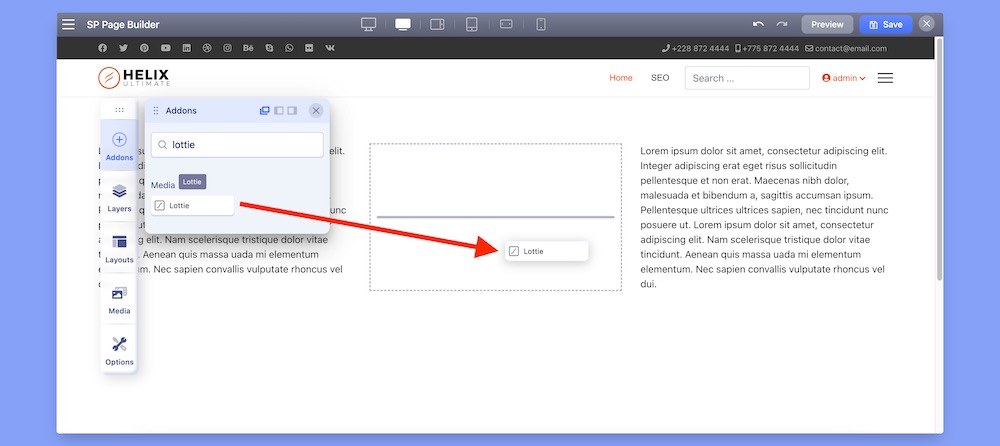Viewport: 1000px width, 446px height.
Task: Open the SP Page Builder hamburger menu
Action: click(x=68, y=24)
